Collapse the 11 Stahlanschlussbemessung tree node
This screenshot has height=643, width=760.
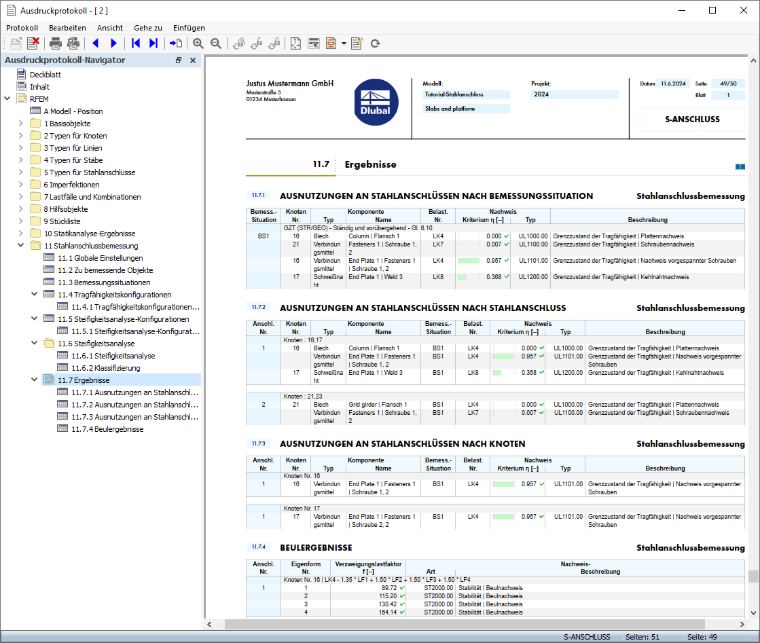point(21,245)
